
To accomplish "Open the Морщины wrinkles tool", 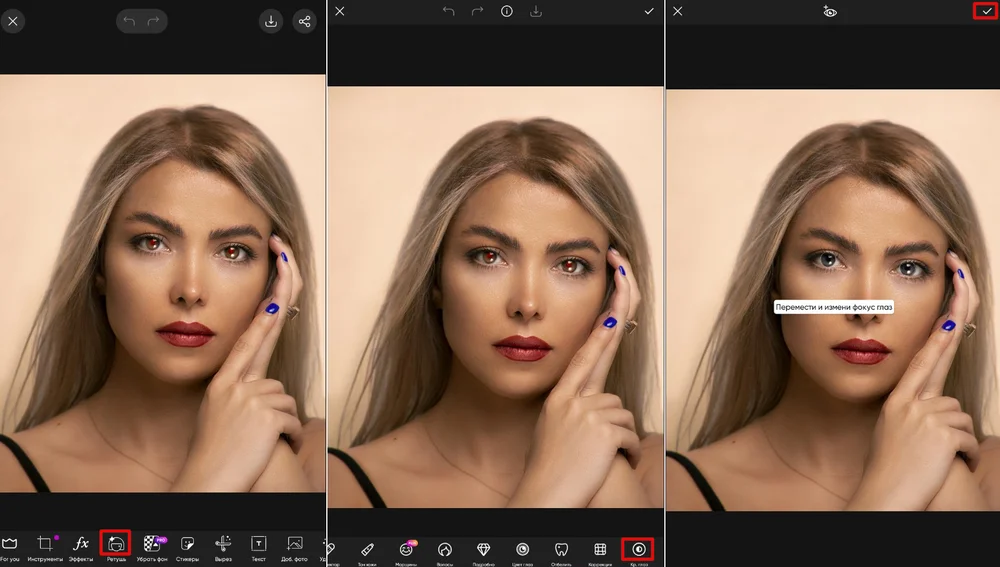I will point(406,552).
